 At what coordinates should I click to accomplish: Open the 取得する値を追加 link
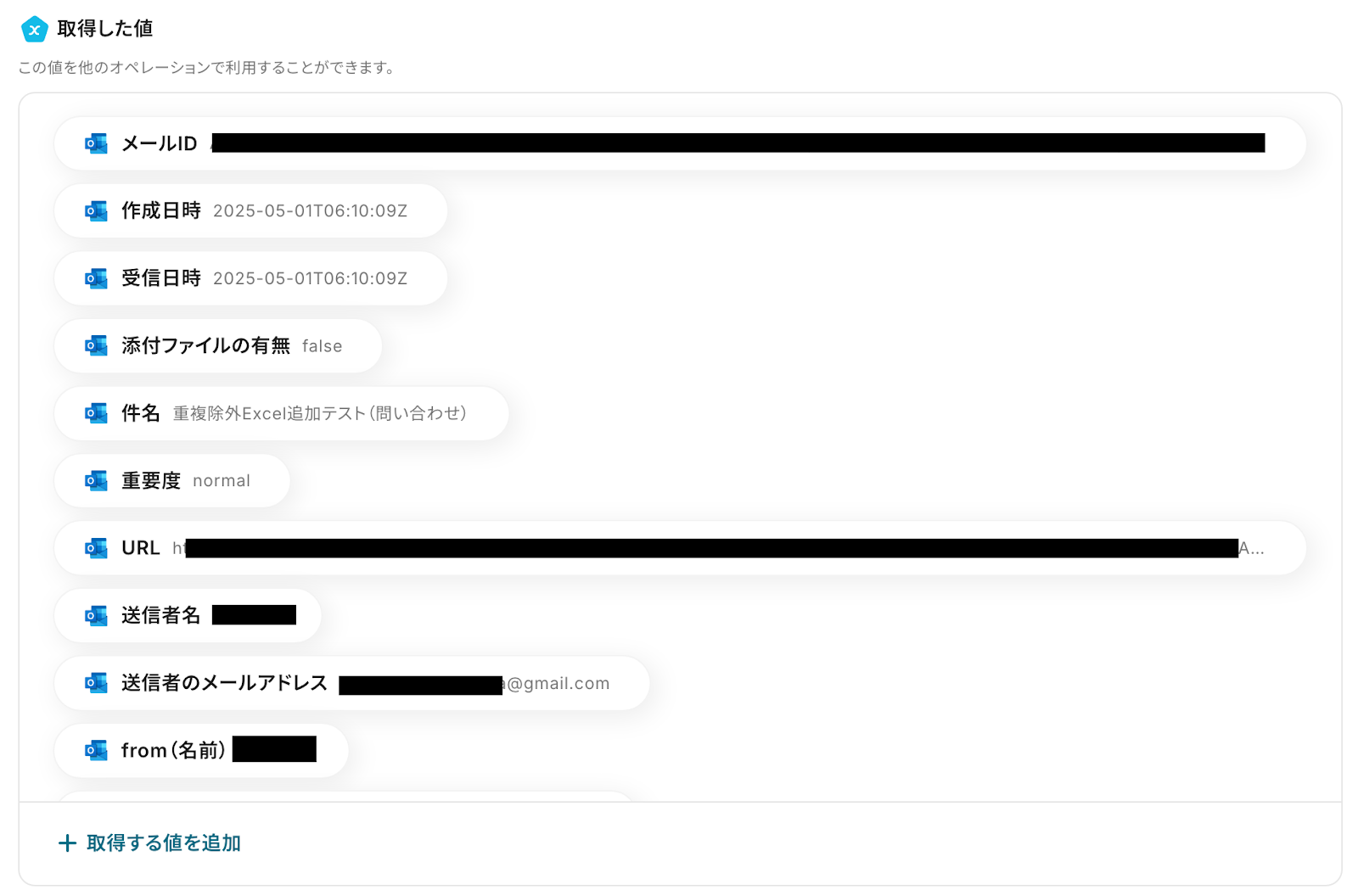coord(164,843)
